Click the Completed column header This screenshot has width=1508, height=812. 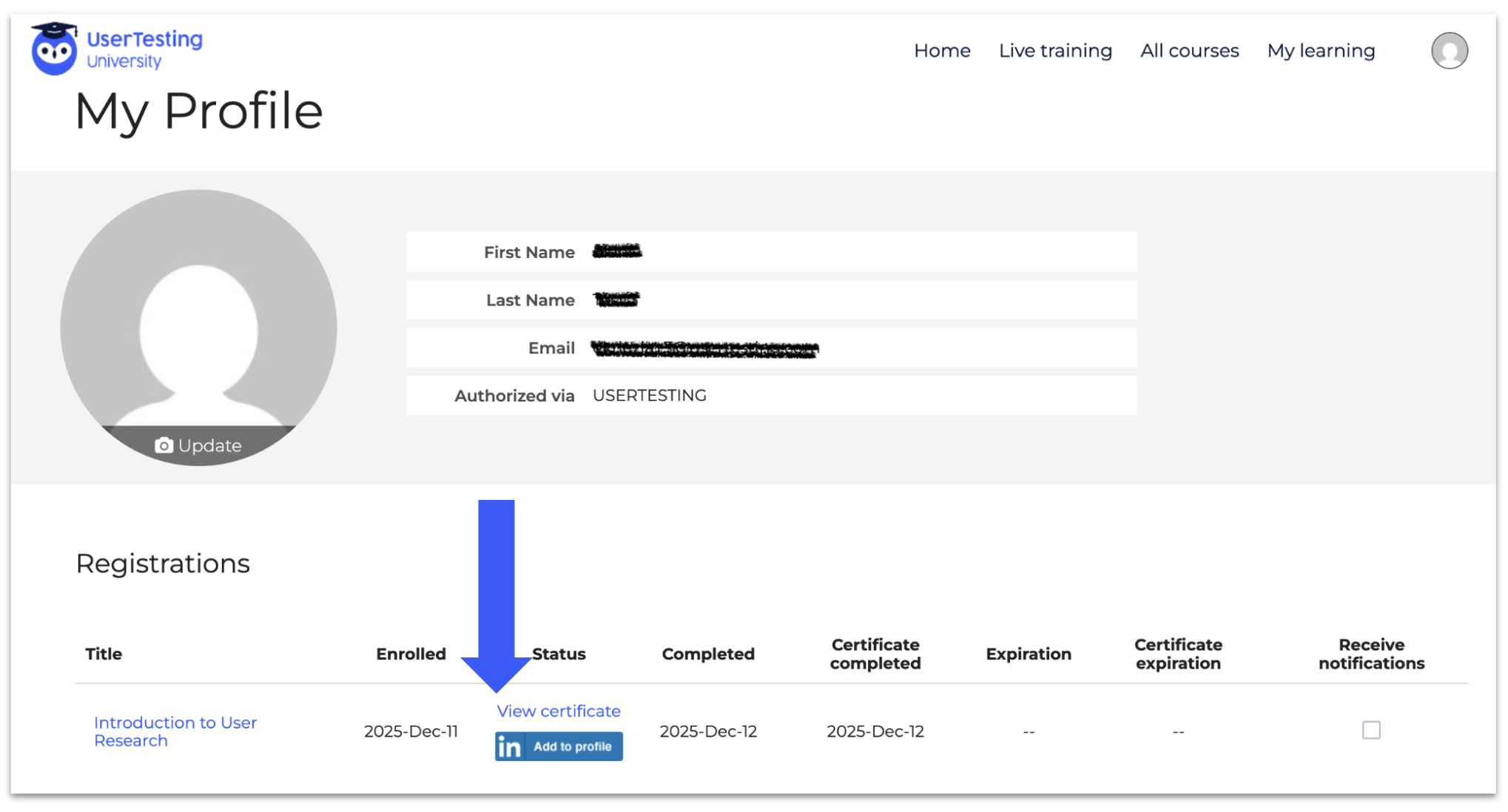click(707, 654)
